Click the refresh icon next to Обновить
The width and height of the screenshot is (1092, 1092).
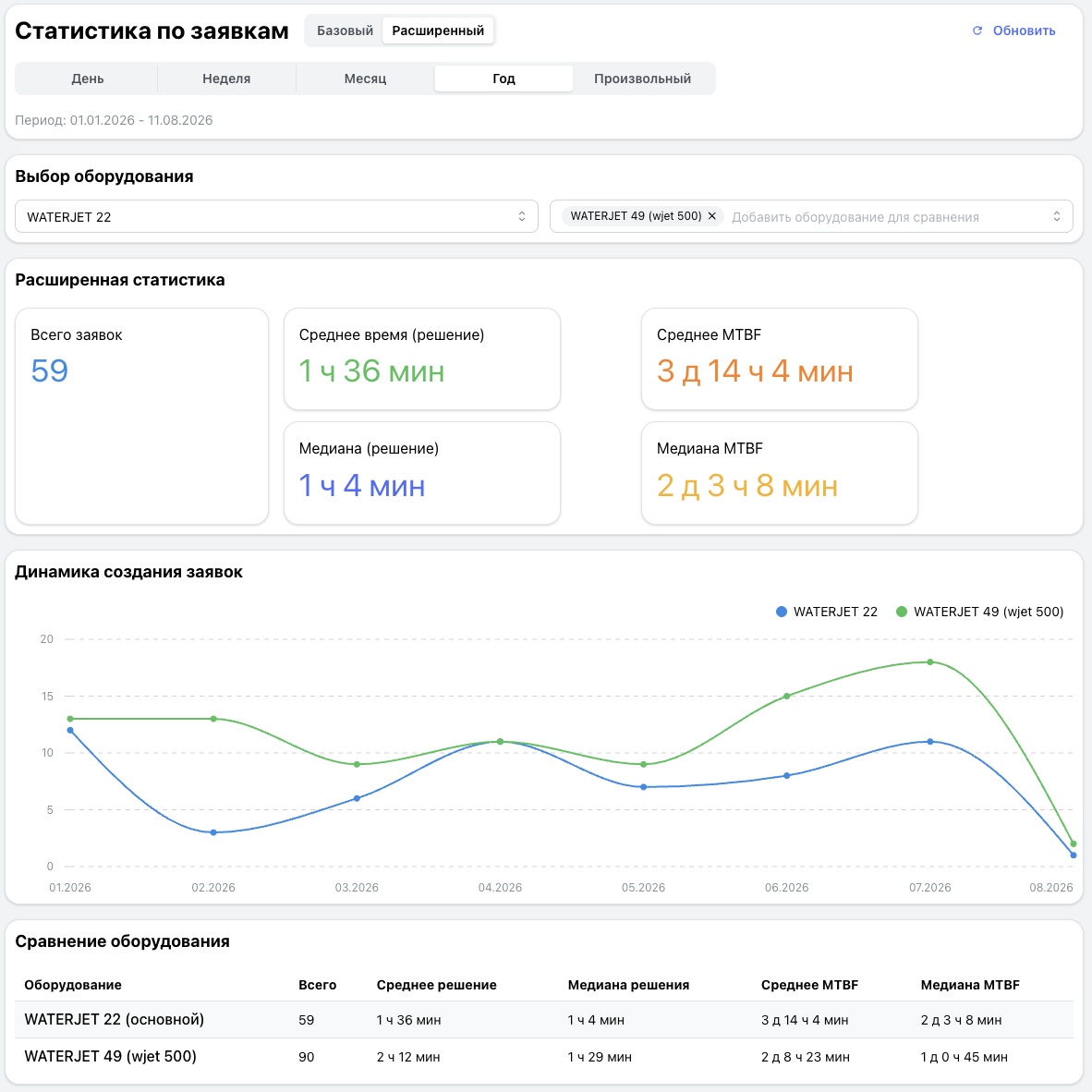tap(977, 30)
